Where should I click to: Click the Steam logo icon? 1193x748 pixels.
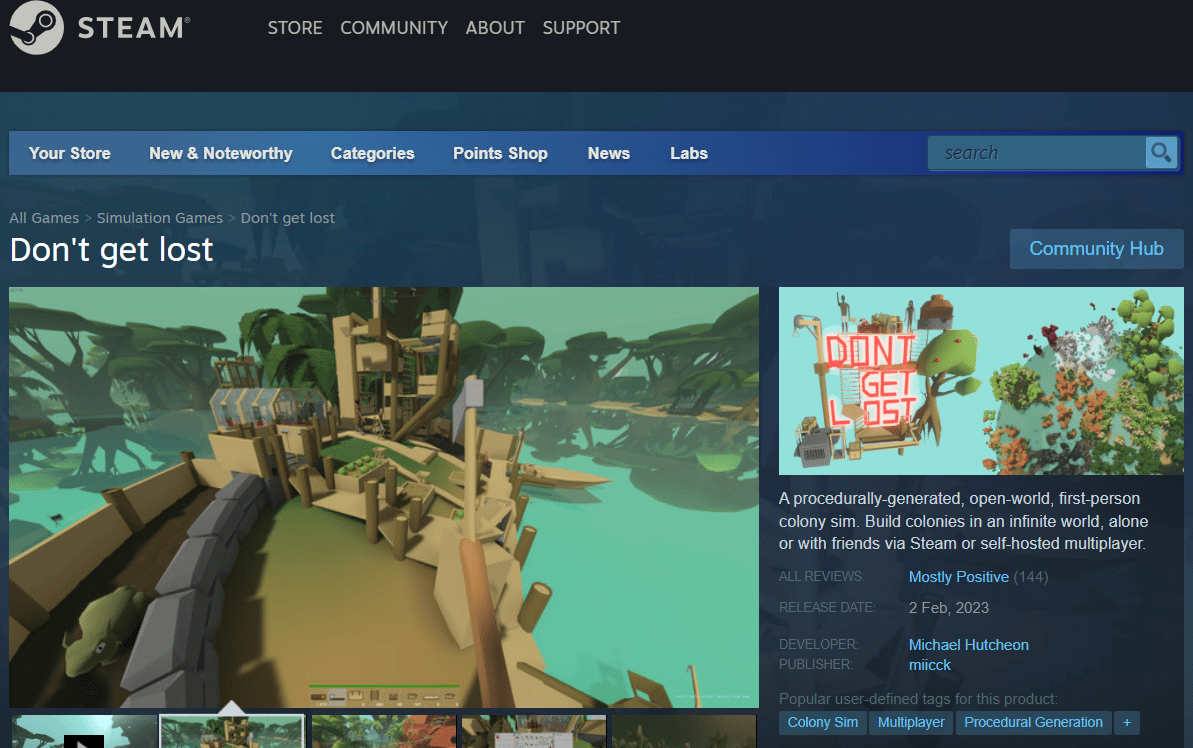[36, 27]
